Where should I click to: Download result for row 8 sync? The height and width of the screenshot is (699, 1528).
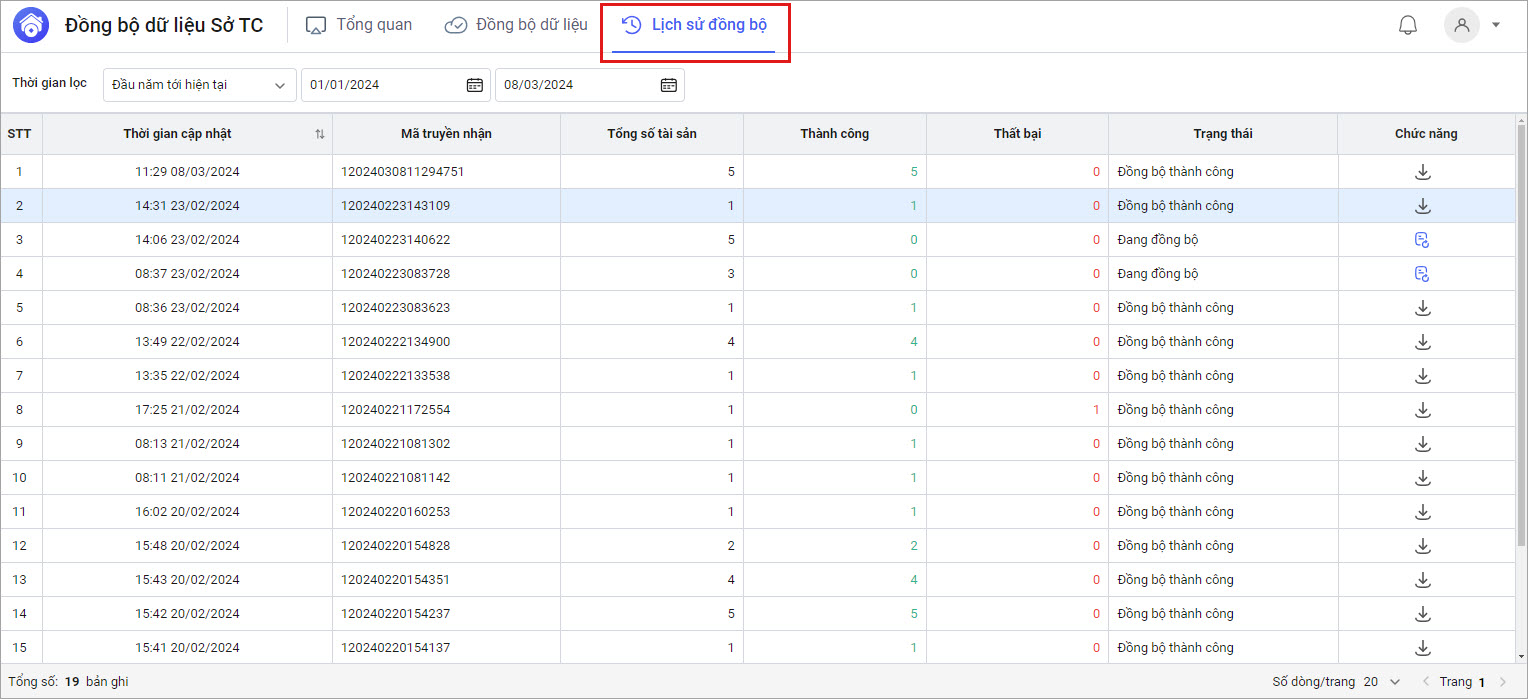pyautogui.click(x=1423, y=410)
